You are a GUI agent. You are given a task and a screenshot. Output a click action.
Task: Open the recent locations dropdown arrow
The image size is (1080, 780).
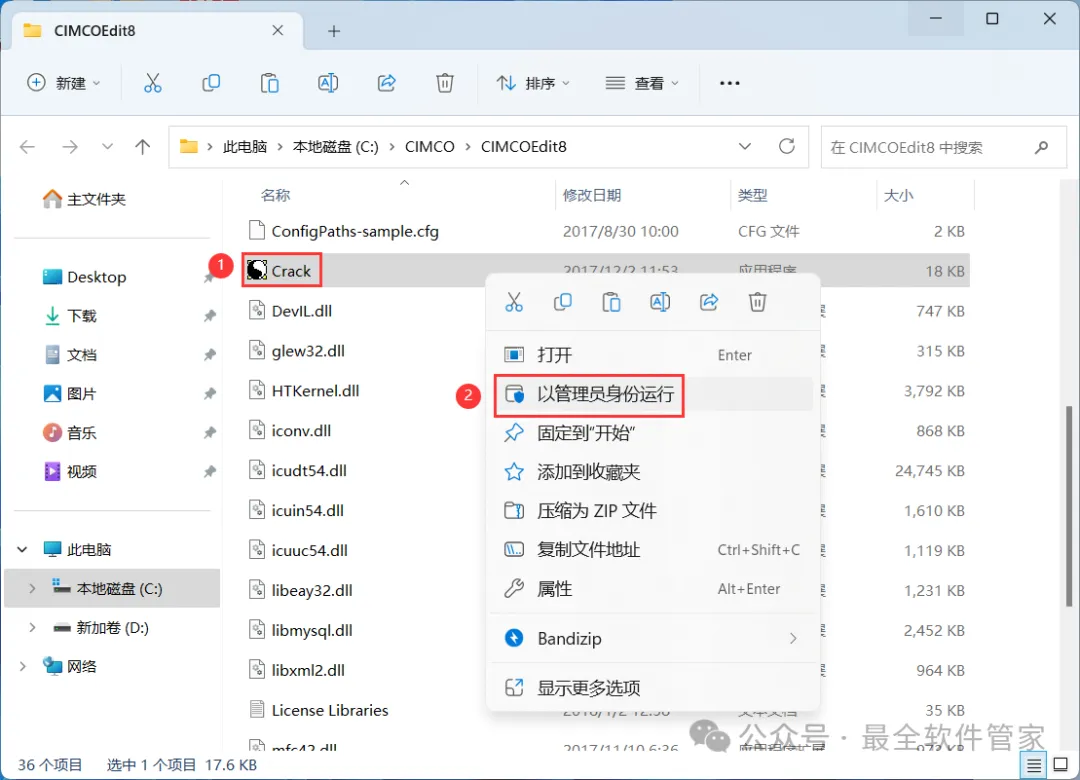coord(107,147)
